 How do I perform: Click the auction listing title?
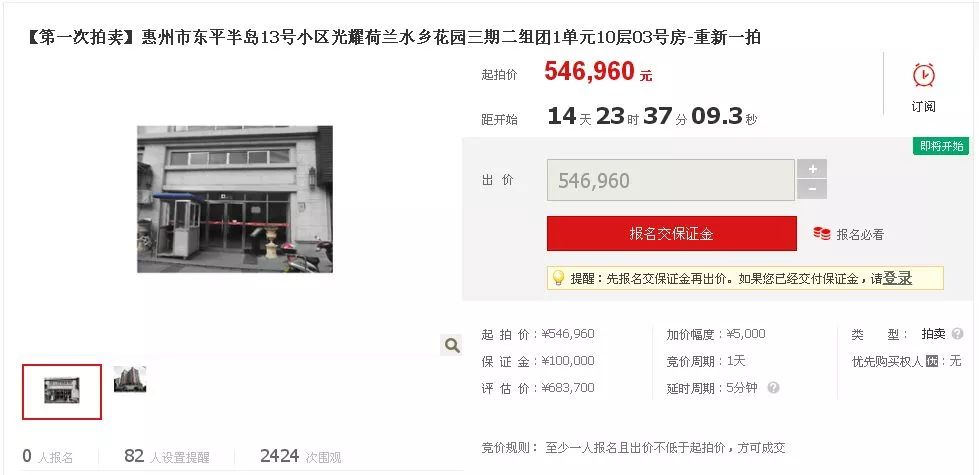click(x=394, y=37)
